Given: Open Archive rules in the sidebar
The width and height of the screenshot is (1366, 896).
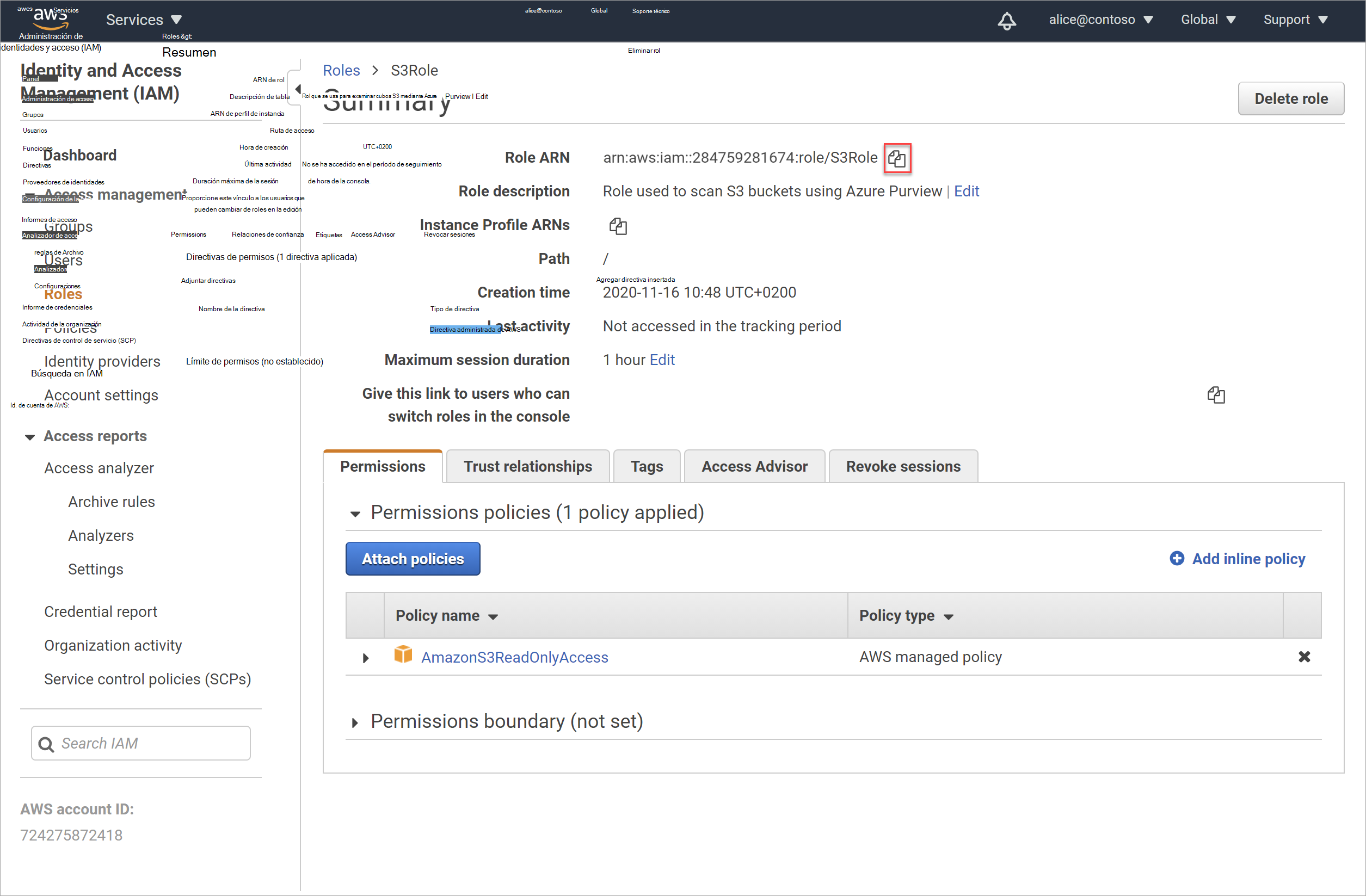Looking at the screenshot, I should click(x=112, y=502).
